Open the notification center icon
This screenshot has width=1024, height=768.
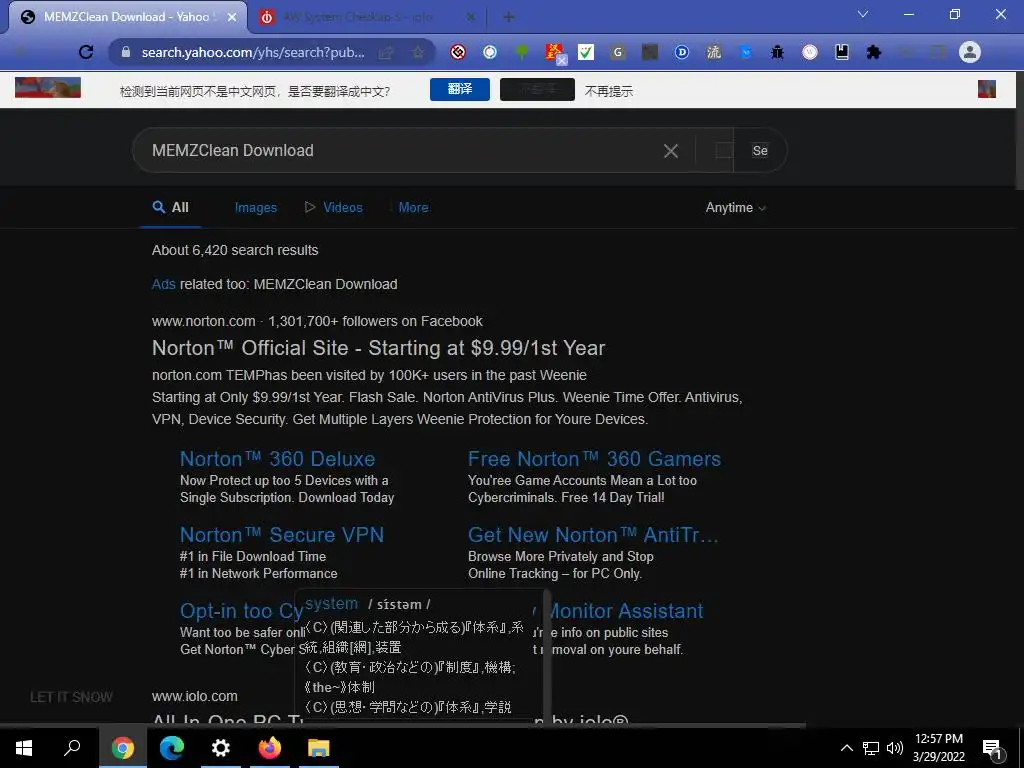pos(993,749)
